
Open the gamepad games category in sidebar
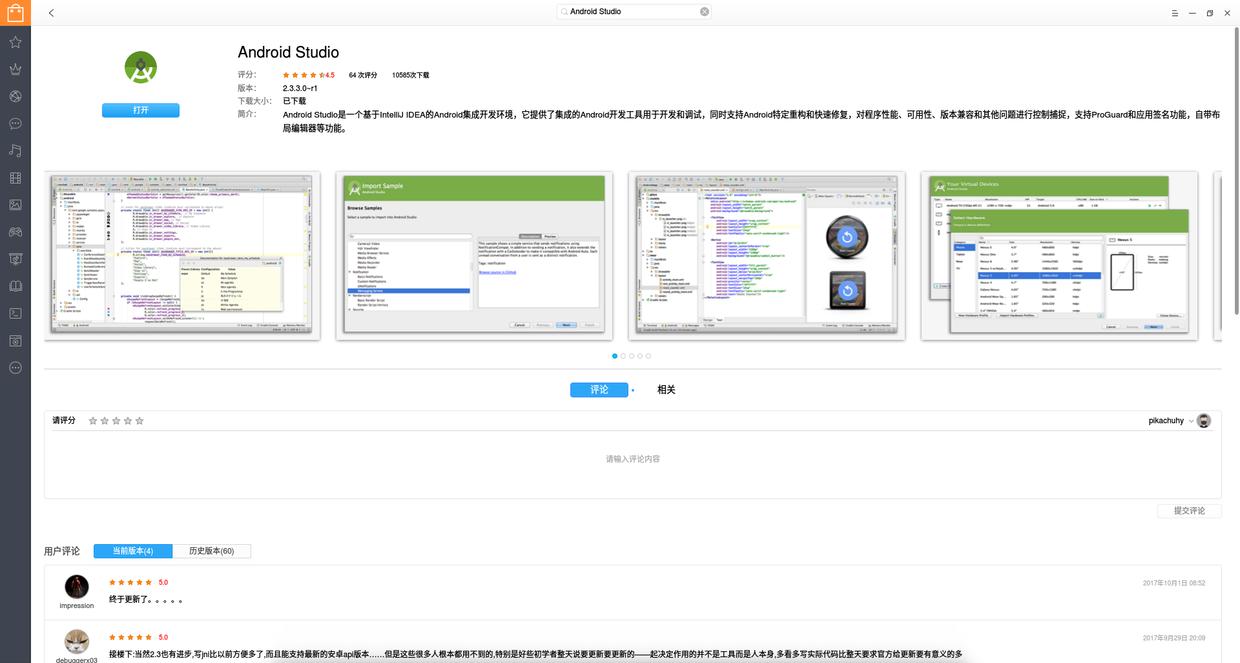[15, 232]
